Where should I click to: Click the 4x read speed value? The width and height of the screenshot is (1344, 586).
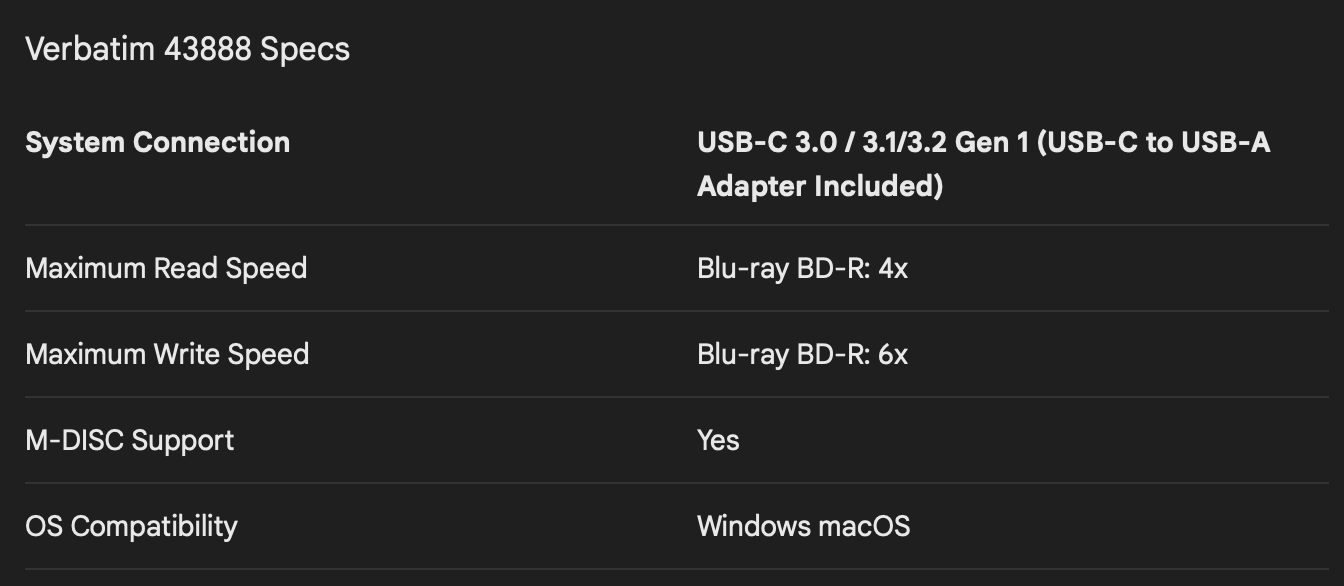893,268
